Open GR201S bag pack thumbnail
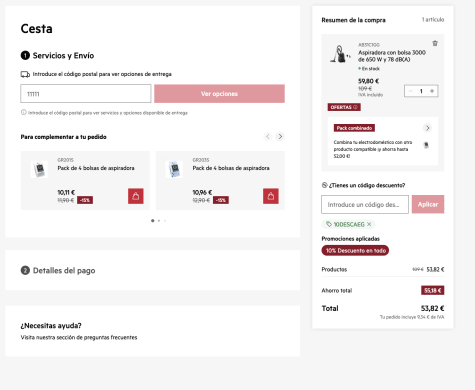Screen dimensions: 475x390 (x=39, y=169)
